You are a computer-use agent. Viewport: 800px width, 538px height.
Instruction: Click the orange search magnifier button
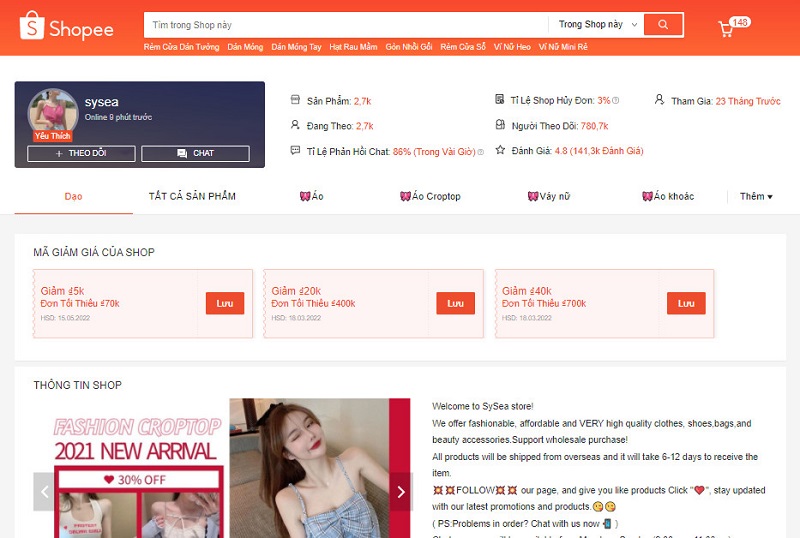click(x=663, y=25)
